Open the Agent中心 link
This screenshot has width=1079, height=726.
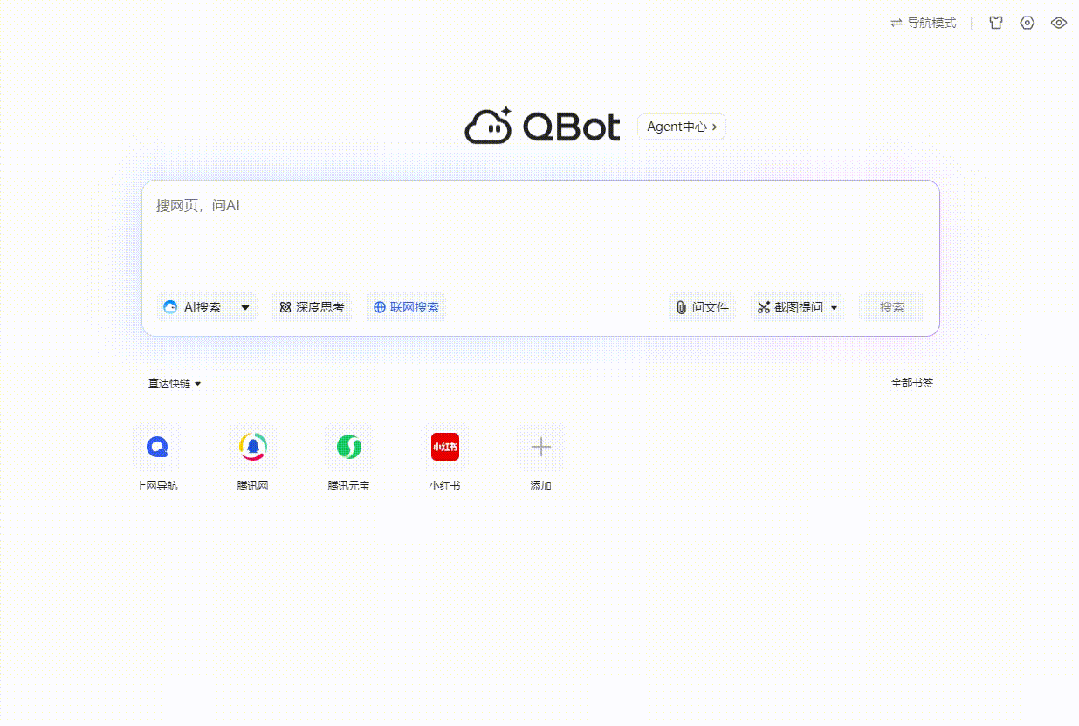681,127
